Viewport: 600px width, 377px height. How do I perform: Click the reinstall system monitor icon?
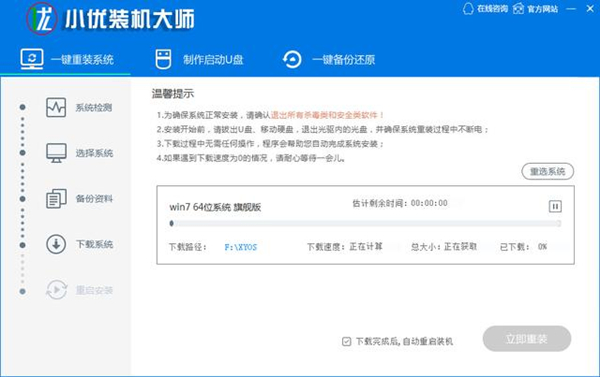point(32,59)
